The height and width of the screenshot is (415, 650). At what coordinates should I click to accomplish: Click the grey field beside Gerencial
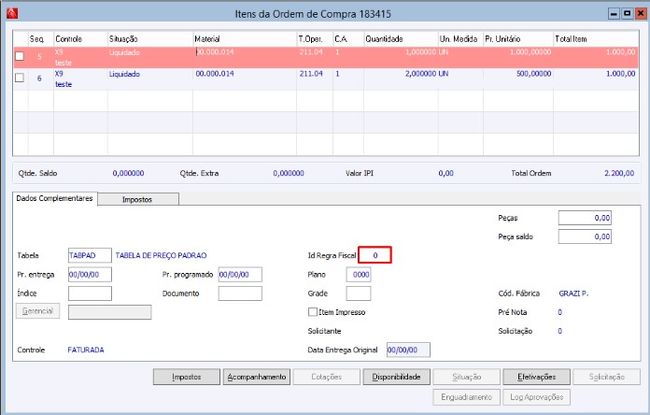pyautogui.click(x=110, y=312)
